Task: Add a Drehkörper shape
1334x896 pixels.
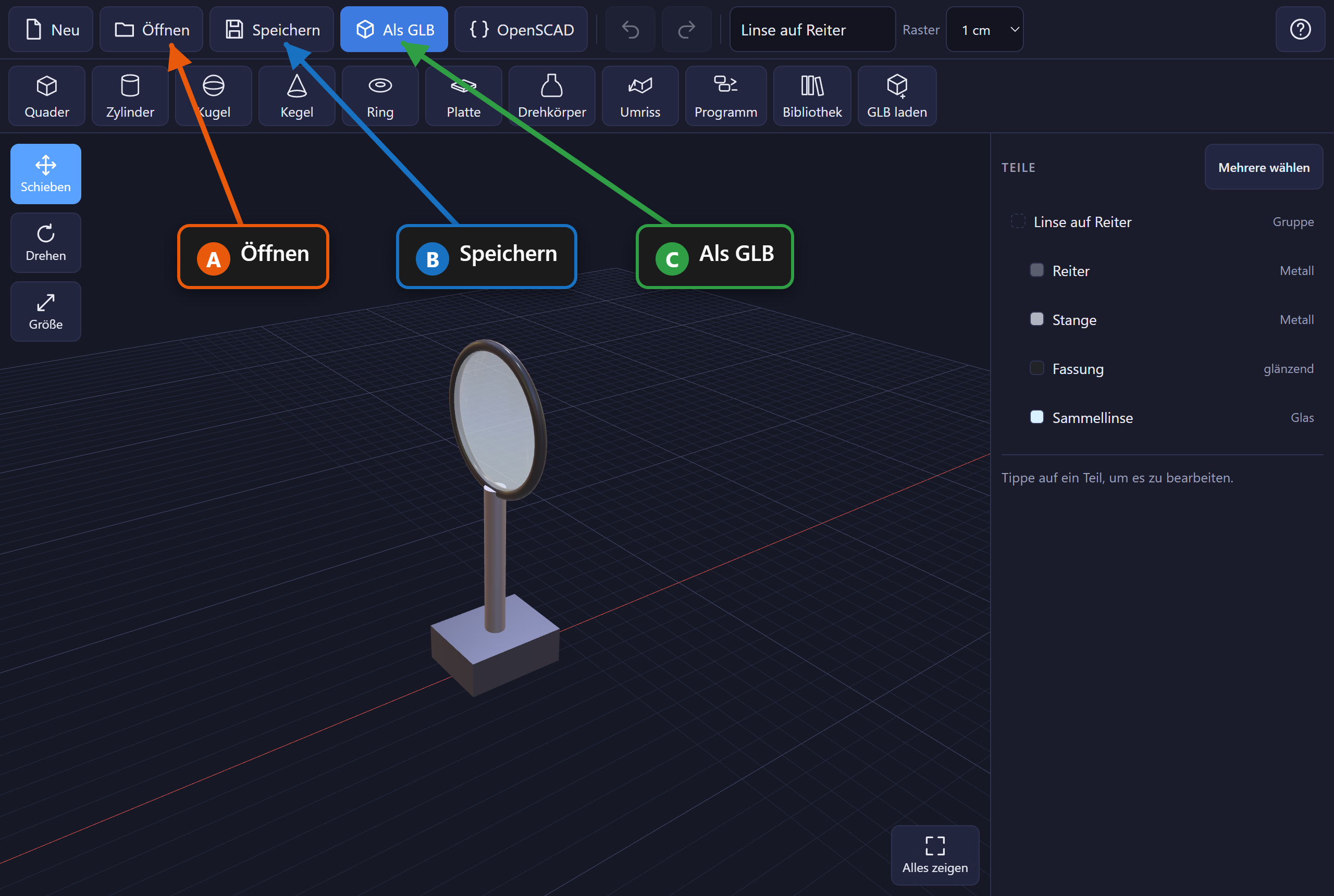Action: [552, 96]
